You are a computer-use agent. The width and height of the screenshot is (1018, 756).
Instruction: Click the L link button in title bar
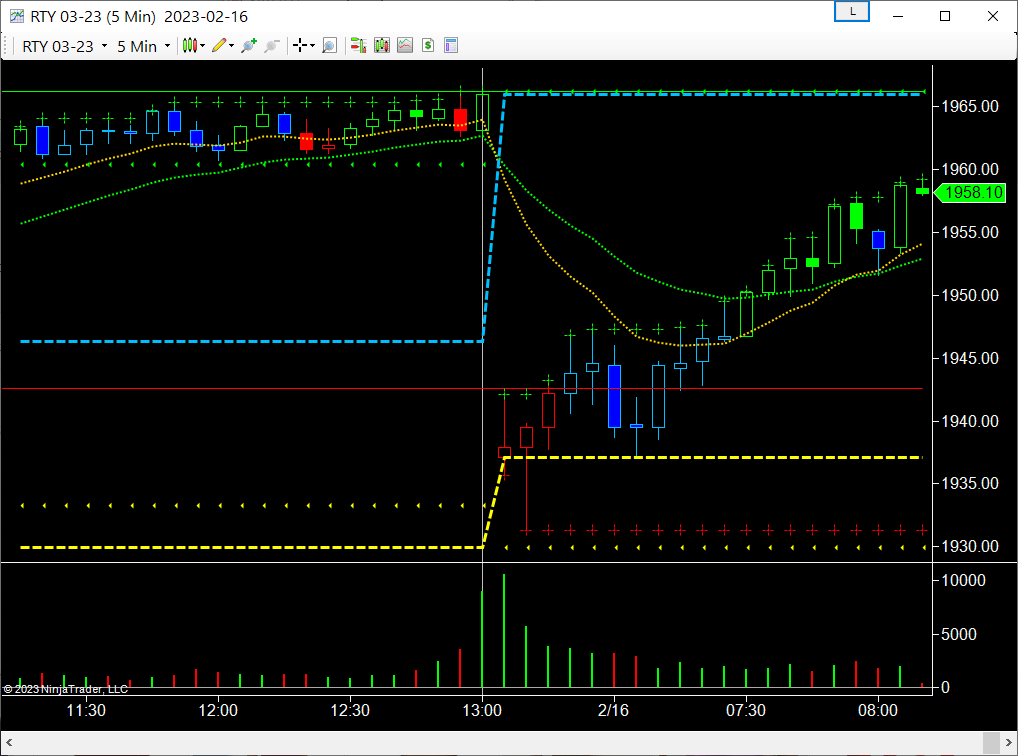click(x=852, y=12)
